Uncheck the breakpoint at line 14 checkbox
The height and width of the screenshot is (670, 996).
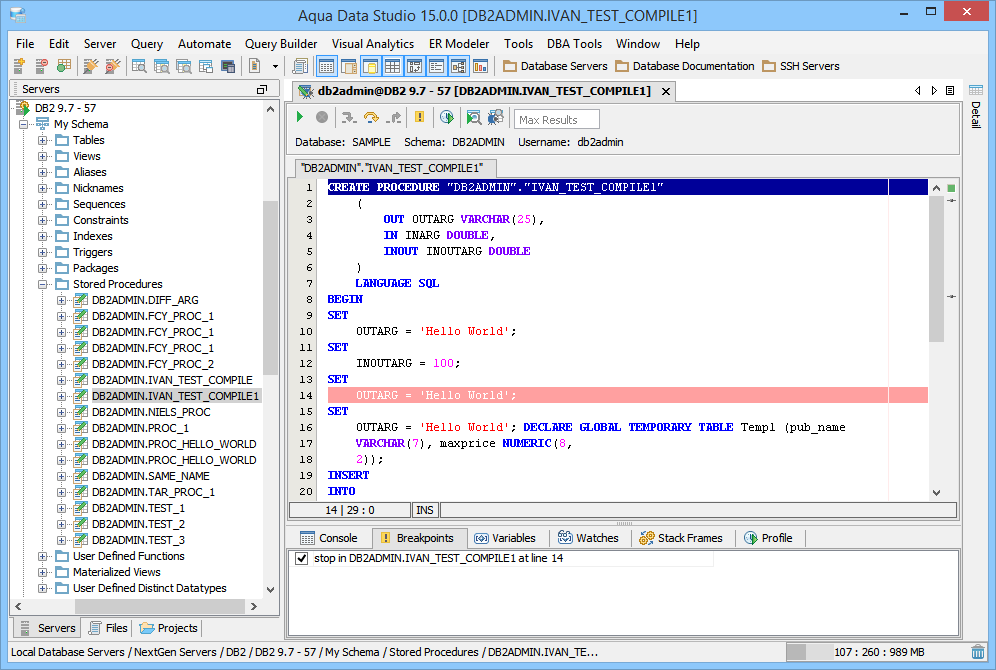302,558
